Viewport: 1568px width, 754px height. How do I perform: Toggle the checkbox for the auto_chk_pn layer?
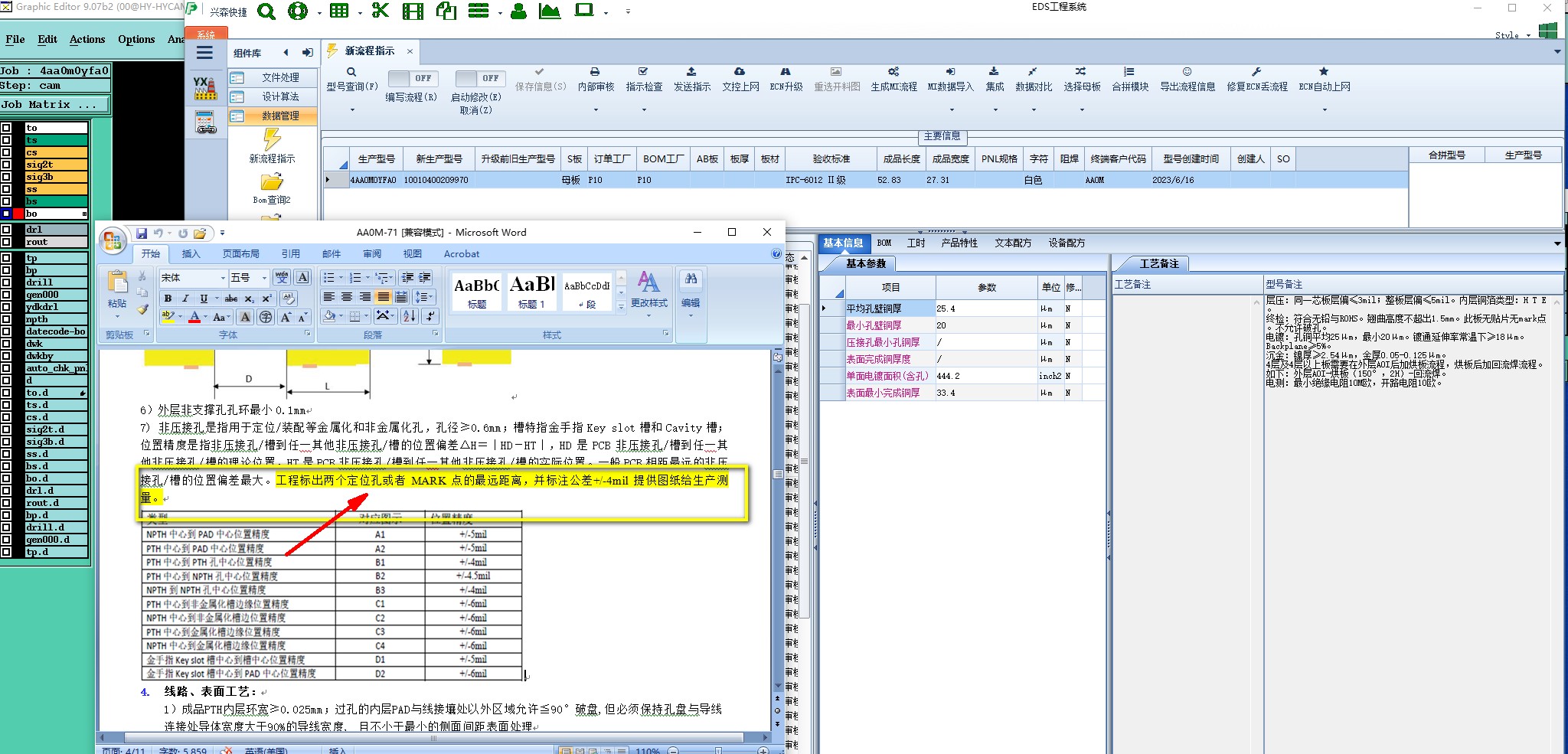coord(6,368)
